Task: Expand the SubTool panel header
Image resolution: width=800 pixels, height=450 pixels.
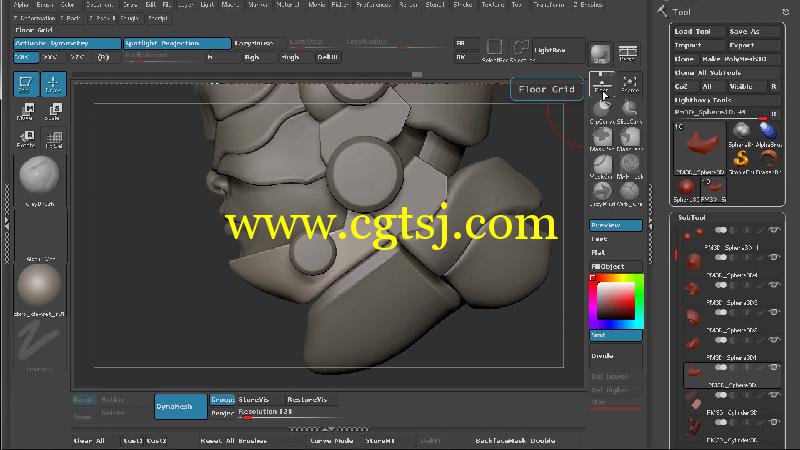Action: tap(691, 218)
